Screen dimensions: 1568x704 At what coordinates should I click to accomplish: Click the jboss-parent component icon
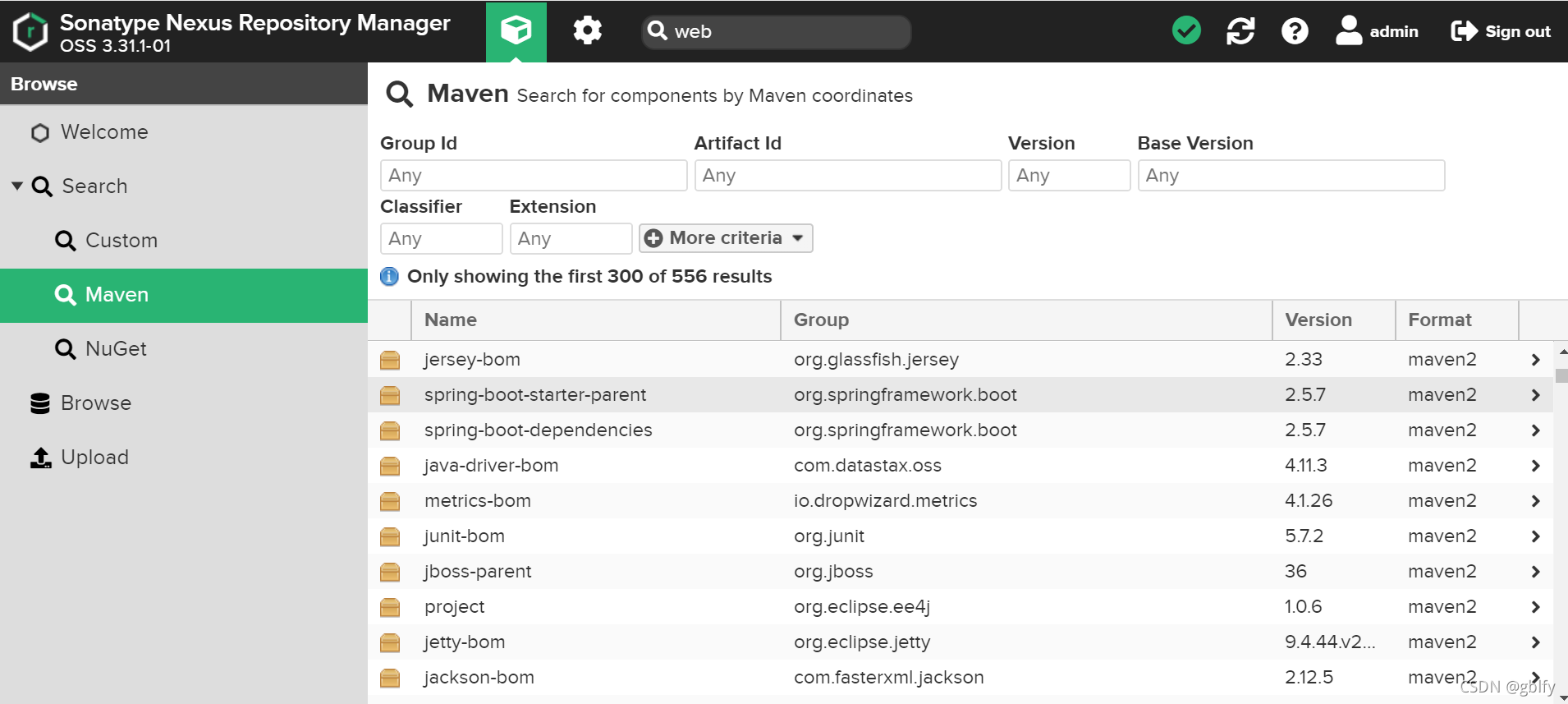pyautogui.click(x=390, y=572)
